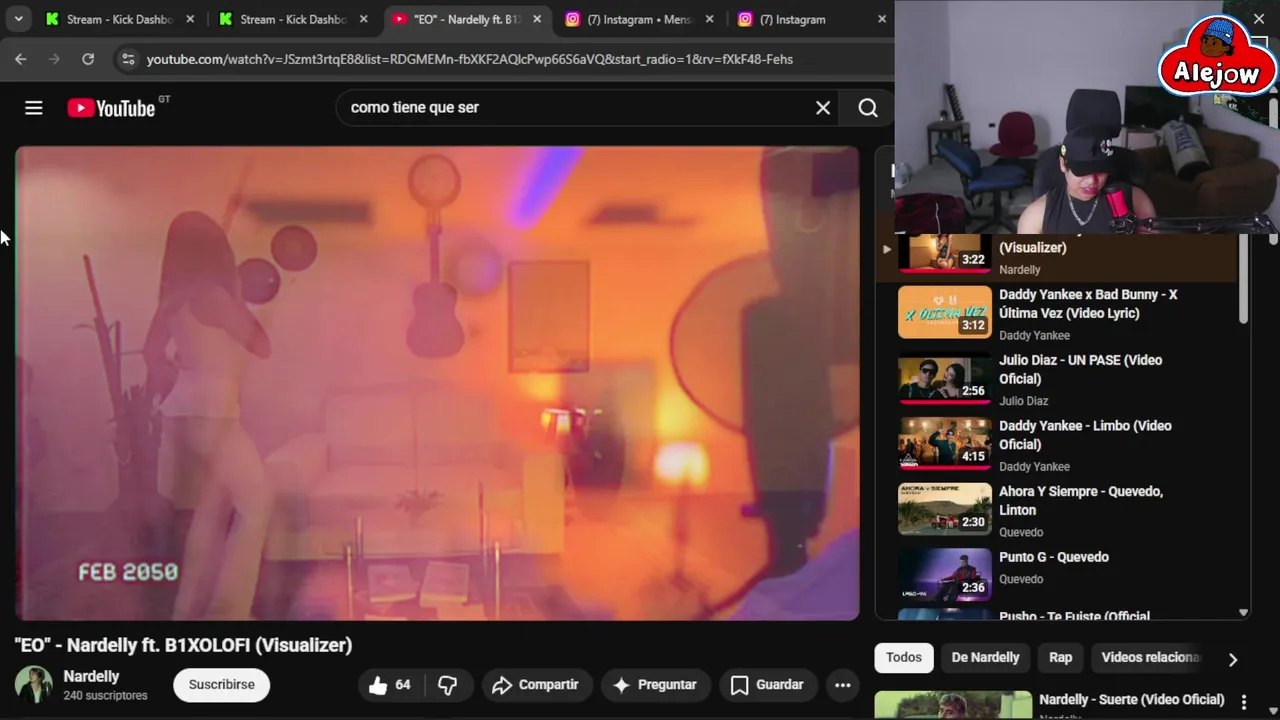Dislike the video with thumbs down
This screenshot has height=720, width=1280.
(x=448, y=685)
